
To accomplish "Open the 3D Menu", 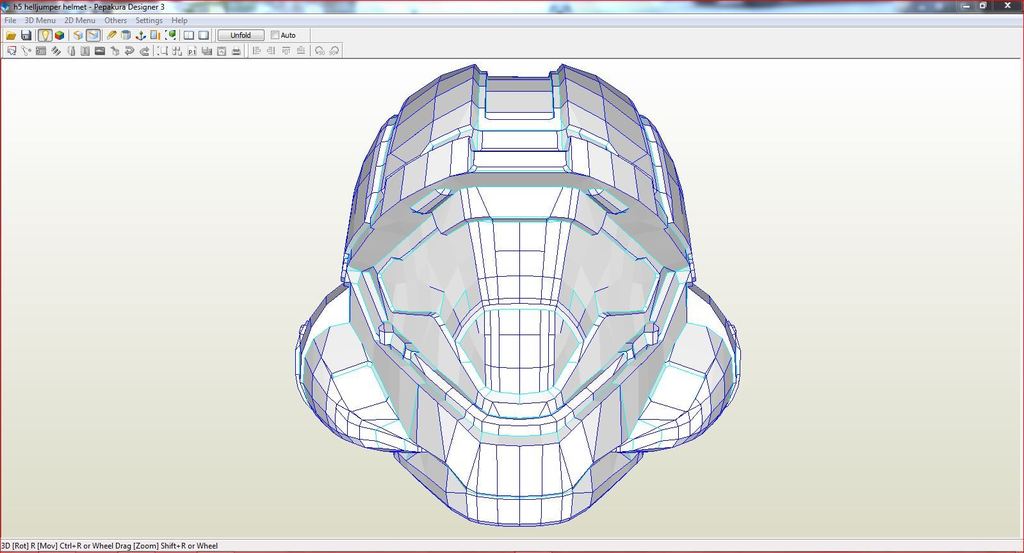I will click(x=40, y=20).
